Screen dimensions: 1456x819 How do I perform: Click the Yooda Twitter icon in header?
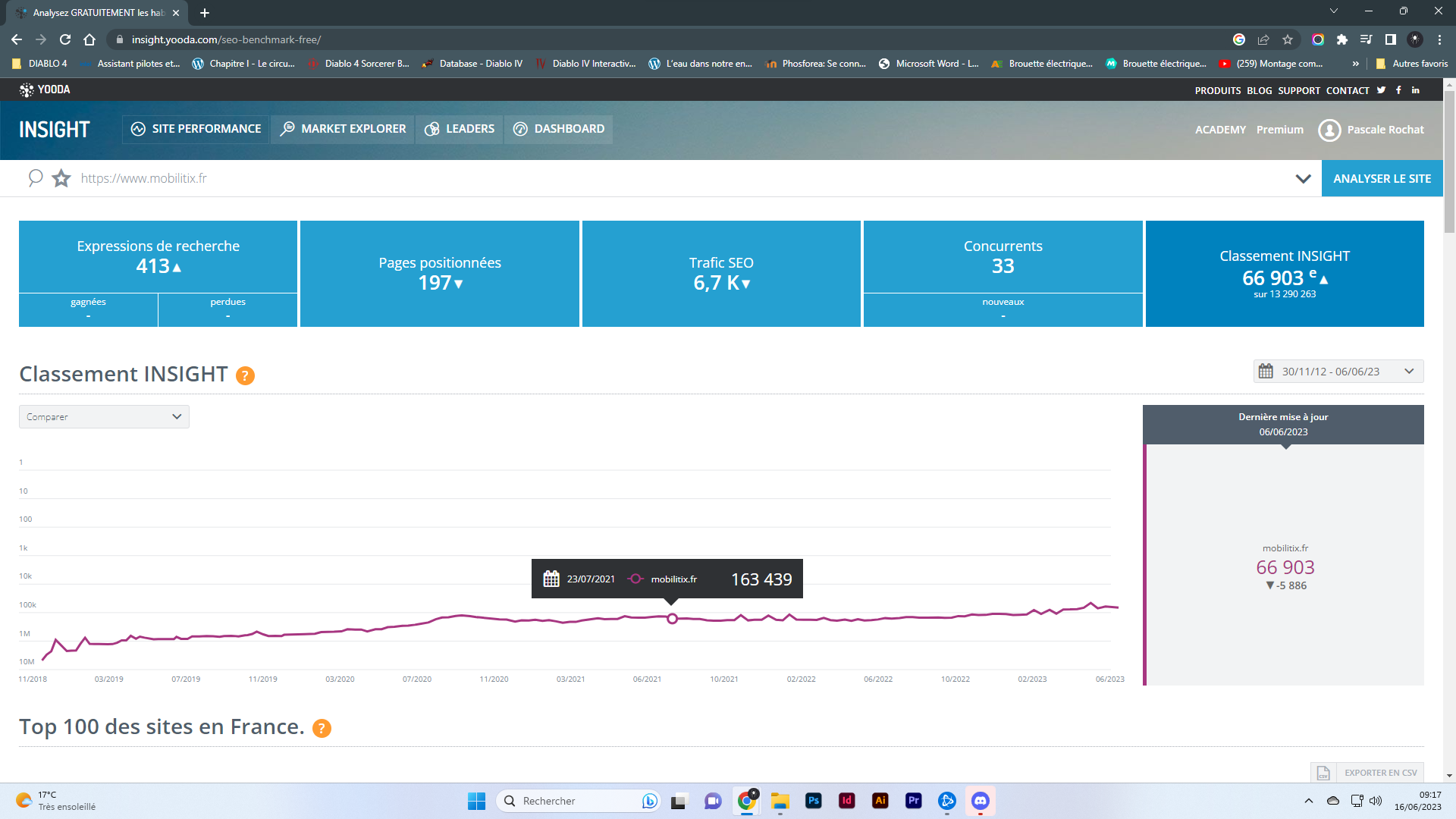click(1381, 90)
